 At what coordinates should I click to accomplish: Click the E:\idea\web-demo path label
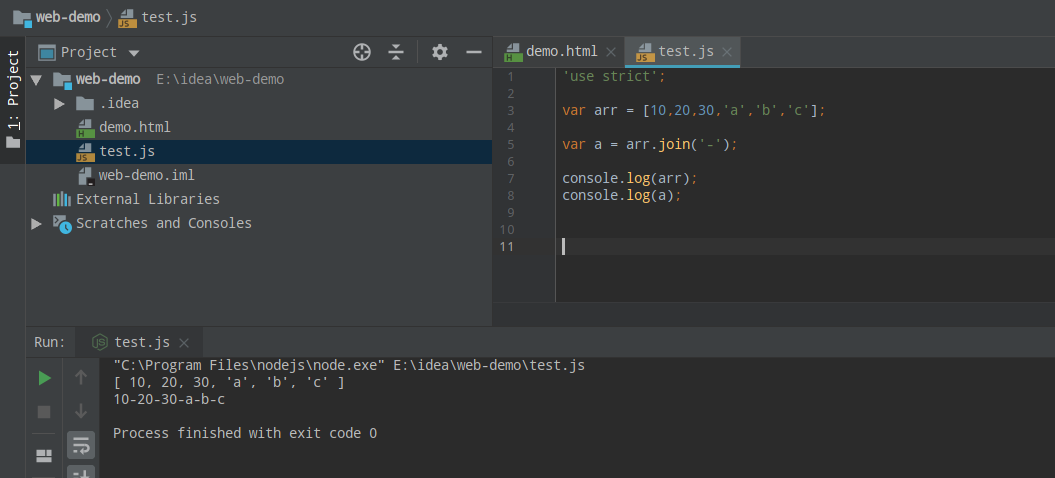(220, 79)
